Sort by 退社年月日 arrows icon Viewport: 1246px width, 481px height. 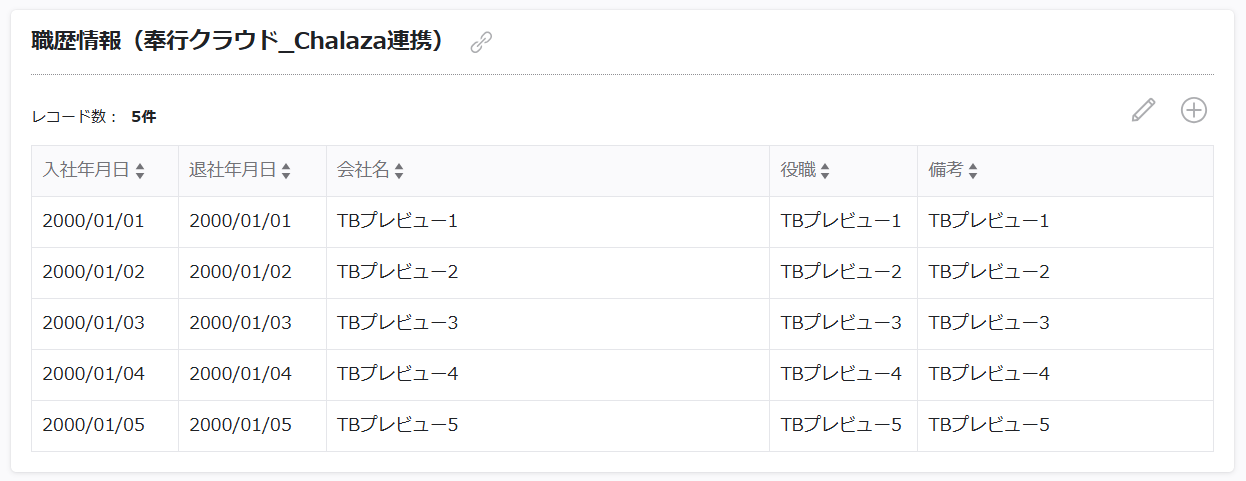(x=286, y=172)
